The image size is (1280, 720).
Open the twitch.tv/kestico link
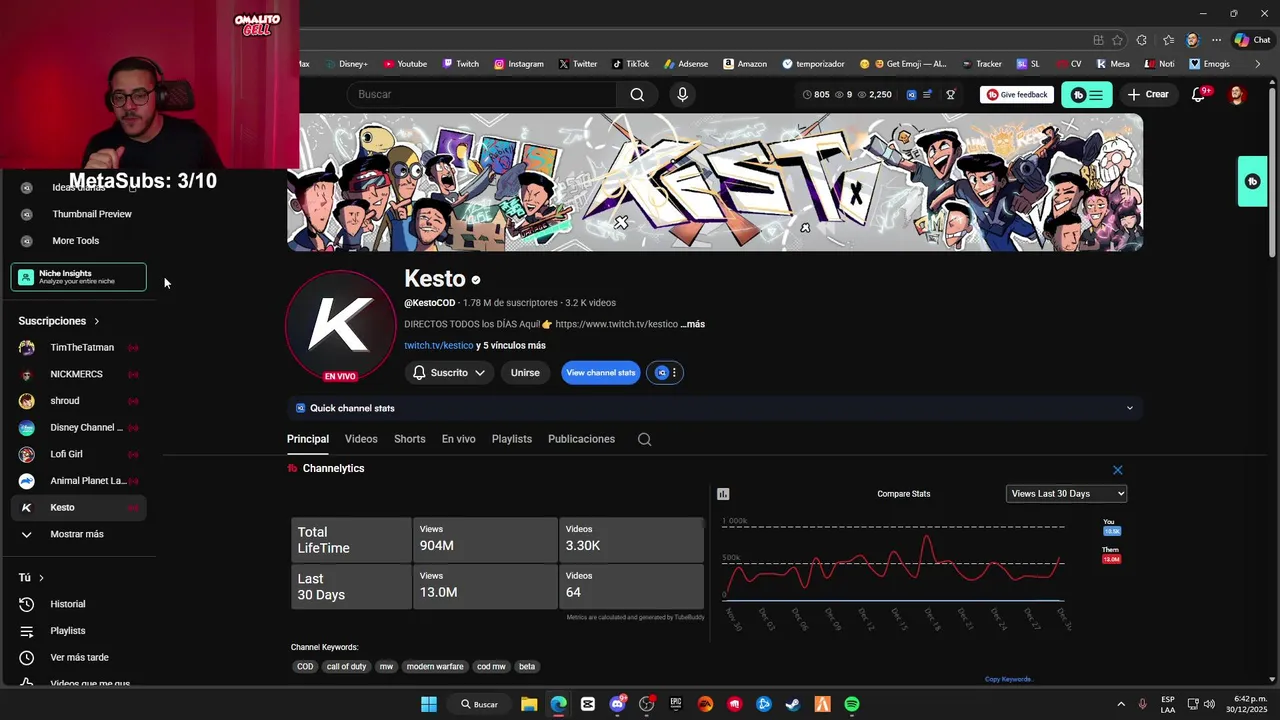pyautogui.click(x=439, y=346)
